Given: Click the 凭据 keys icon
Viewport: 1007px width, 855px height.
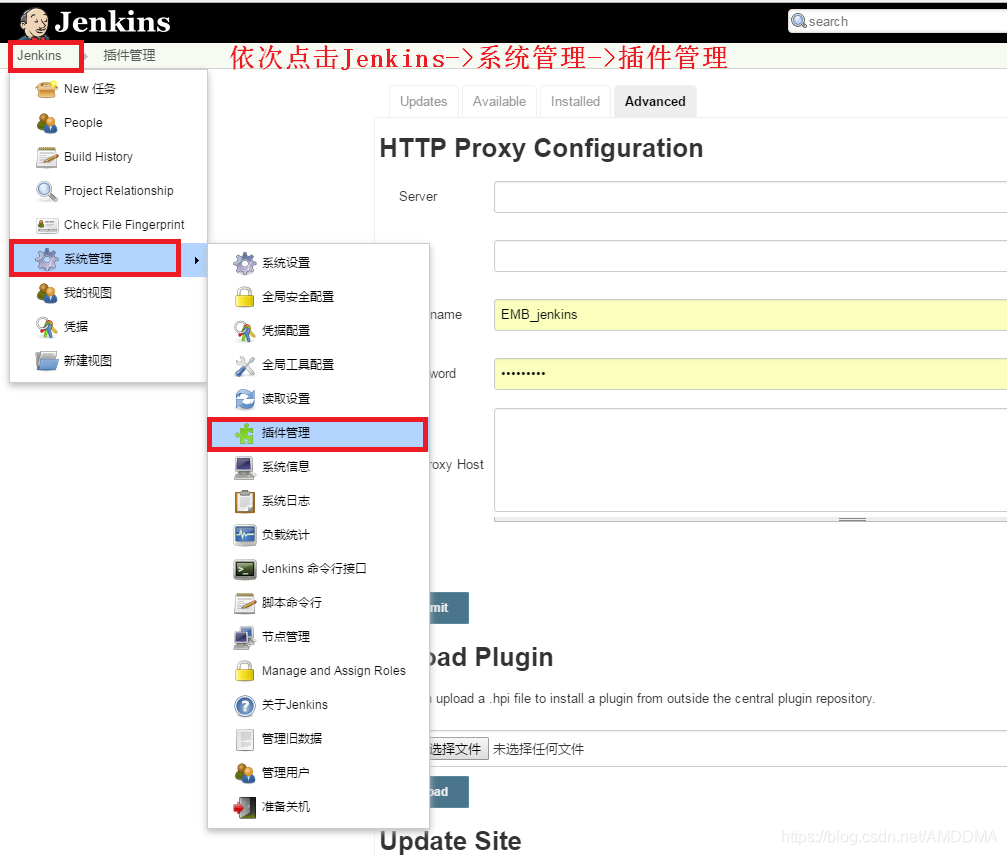Looking at the screenshot, I should 47,327.
